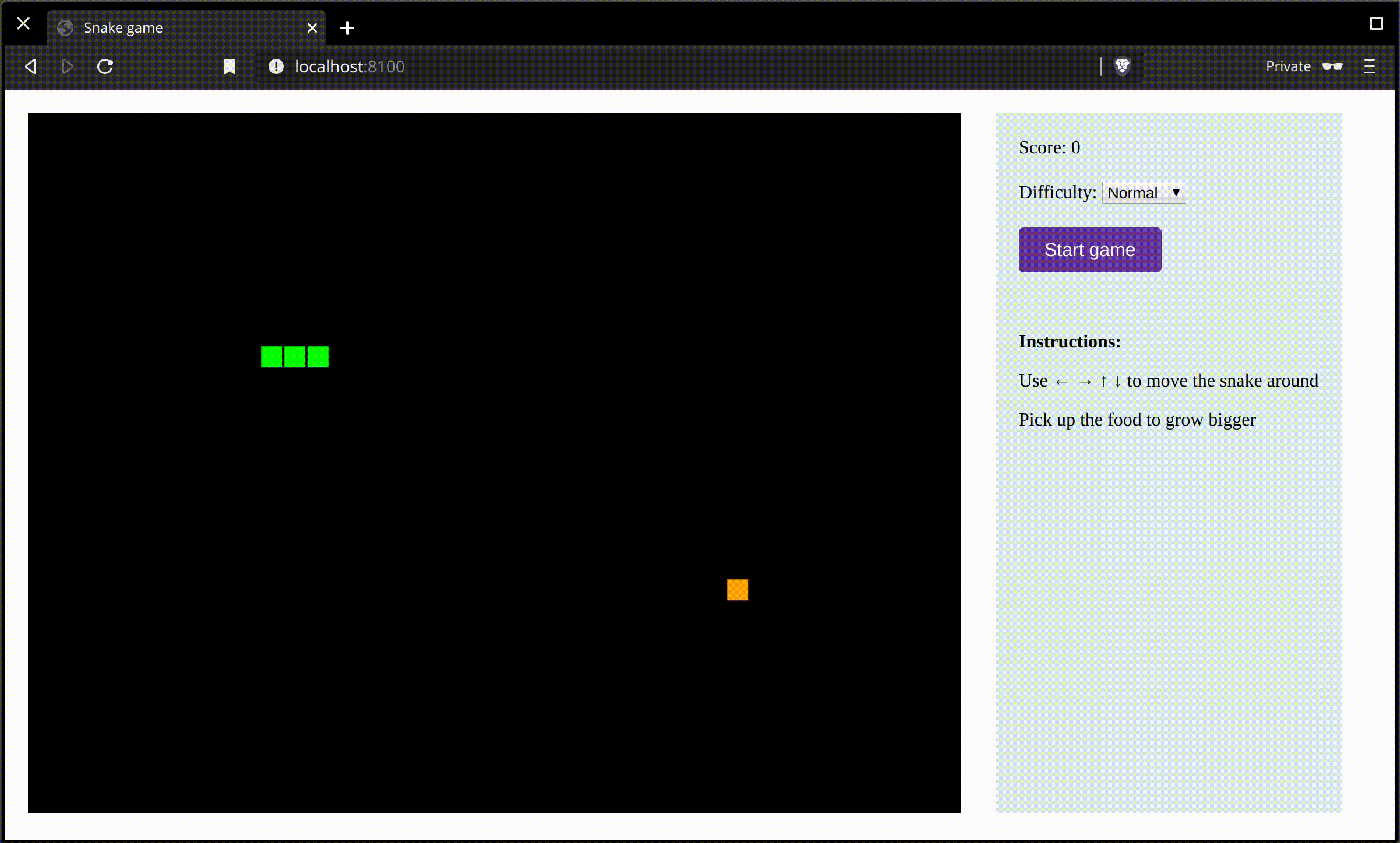Click the maximize window square icon
The width and height of the screenshot is (1400, 843).
1376,23
